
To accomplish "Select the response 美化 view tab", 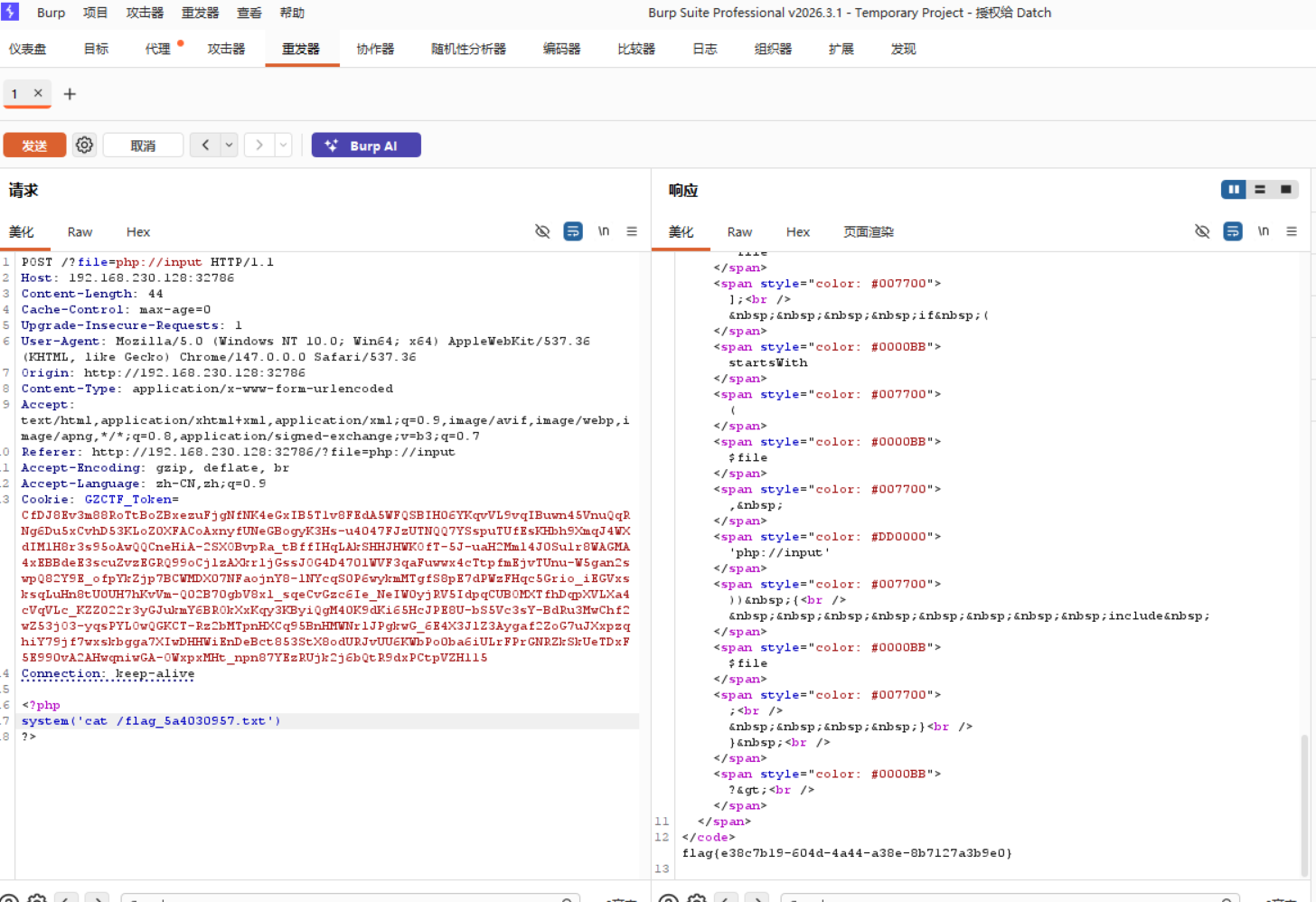I will click(681, 232).
